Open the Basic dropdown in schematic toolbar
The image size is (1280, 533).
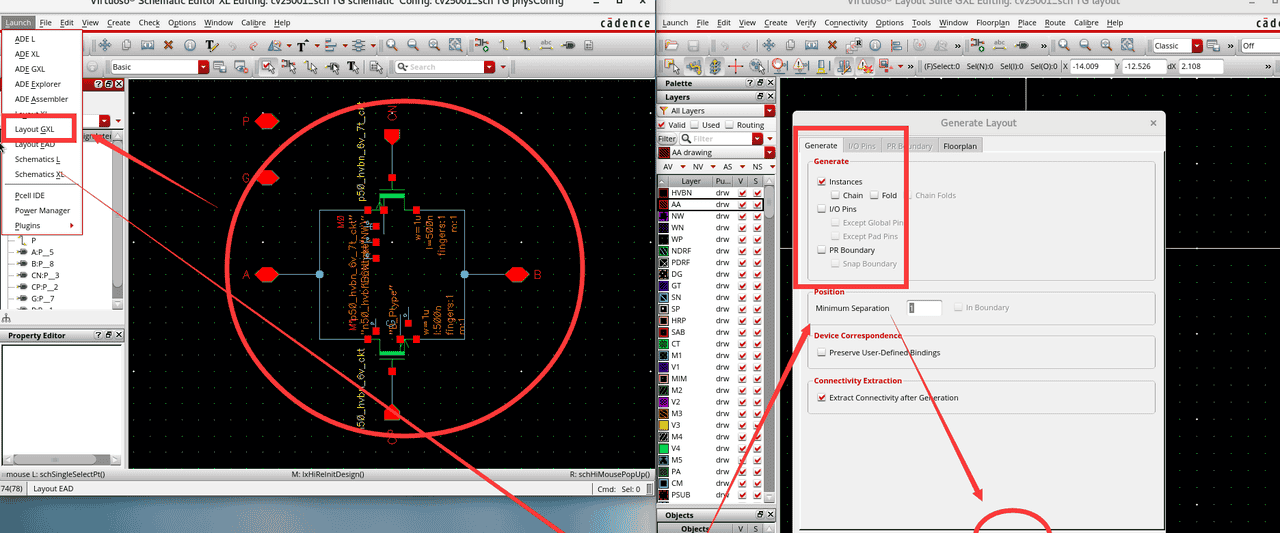tap(203, 67)
